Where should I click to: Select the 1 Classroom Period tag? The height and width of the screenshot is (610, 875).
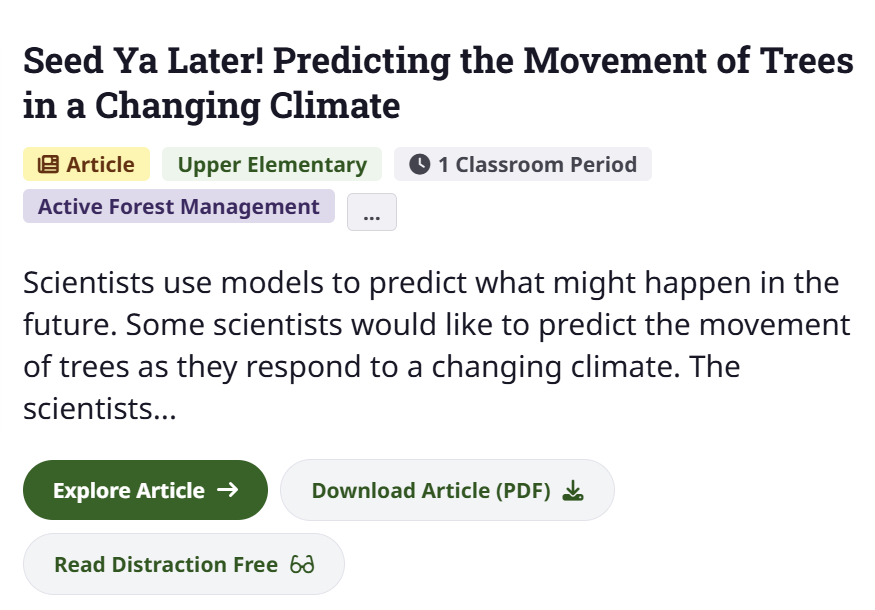(x=523, y=165)
